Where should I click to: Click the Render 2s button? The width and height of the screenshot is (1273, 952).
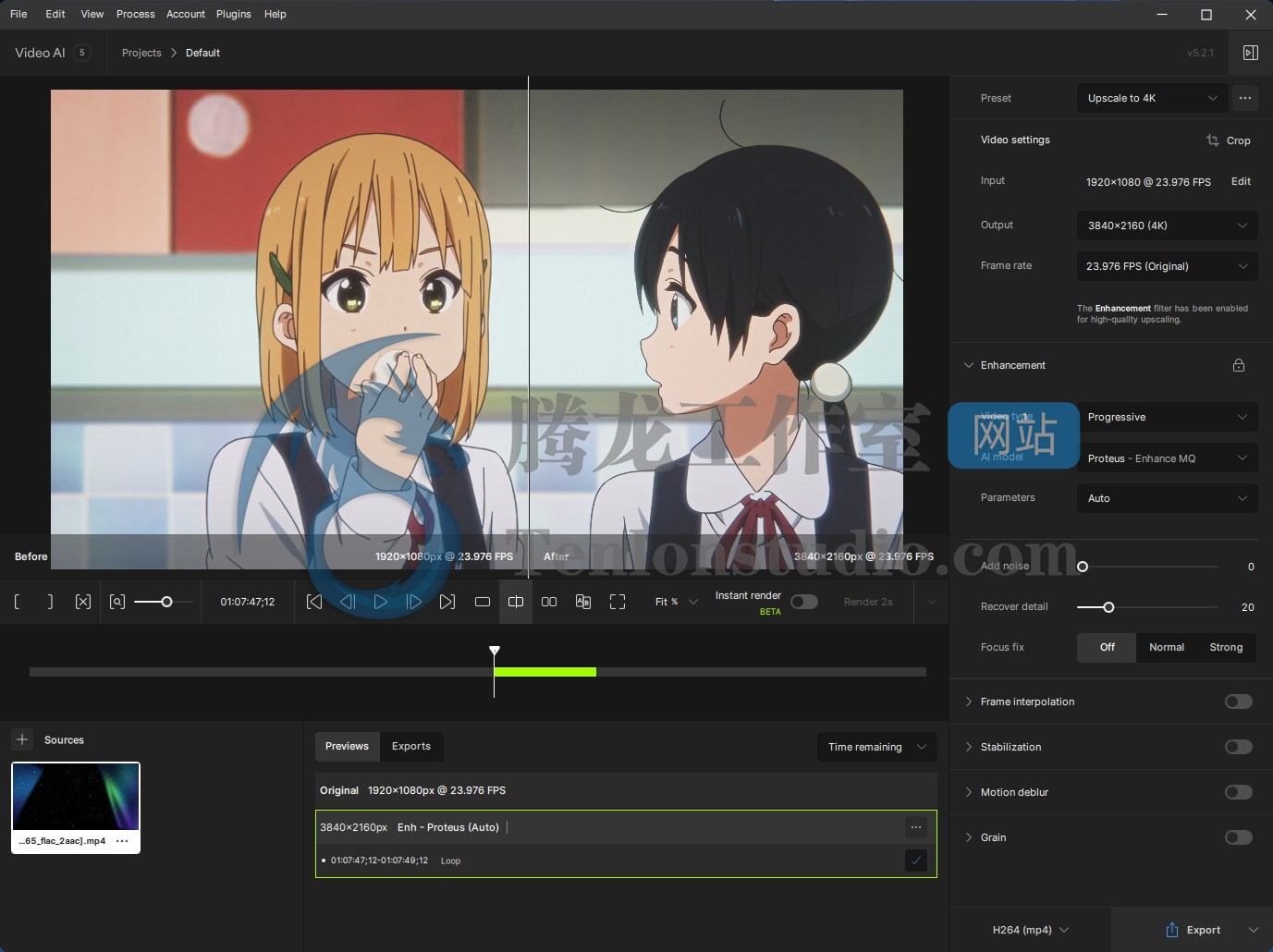(868, 602)
